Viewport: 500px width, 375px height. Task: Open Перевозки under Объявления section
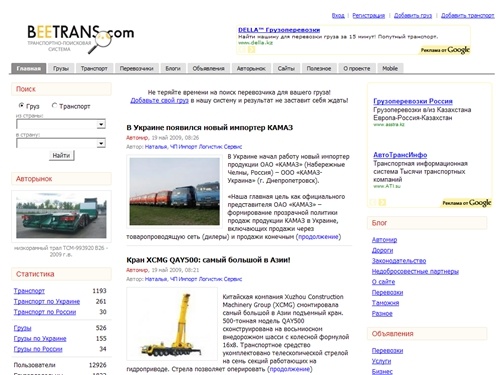[387, 351]
